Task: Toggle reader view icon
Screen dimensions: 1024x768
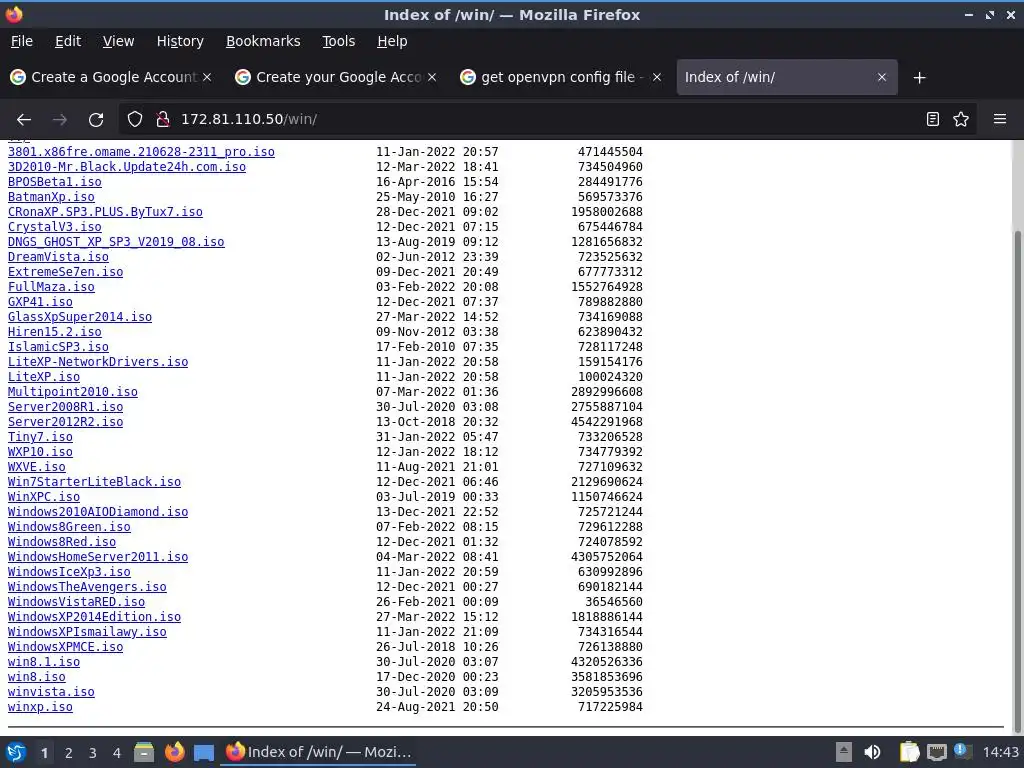Action: point(933,119)
